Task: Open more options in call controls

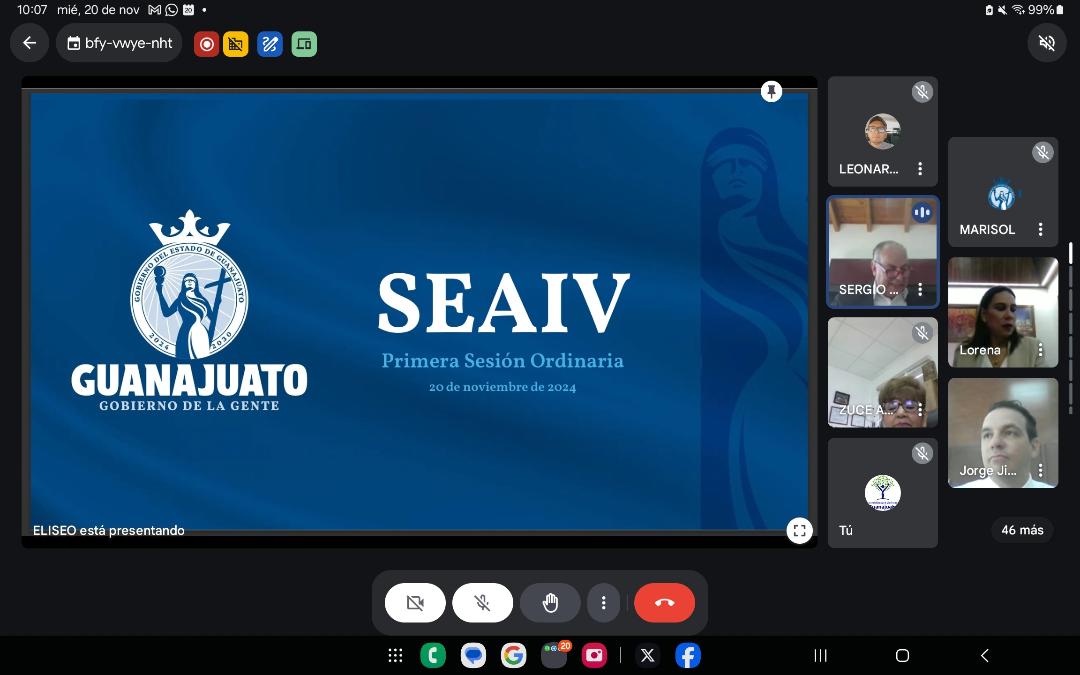Action: pos(603,603)
